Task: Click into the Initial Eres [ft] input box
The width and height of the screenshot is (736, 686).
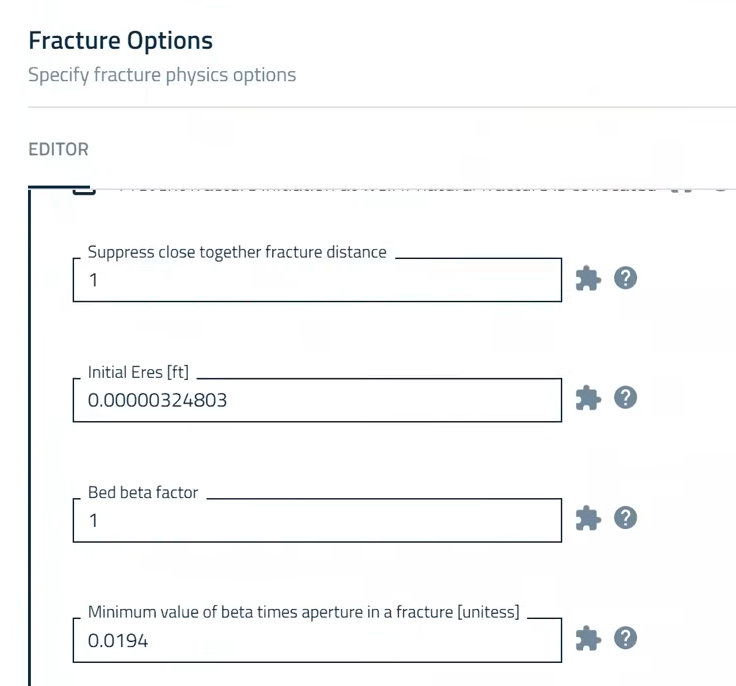Action: tap(317, 400)
